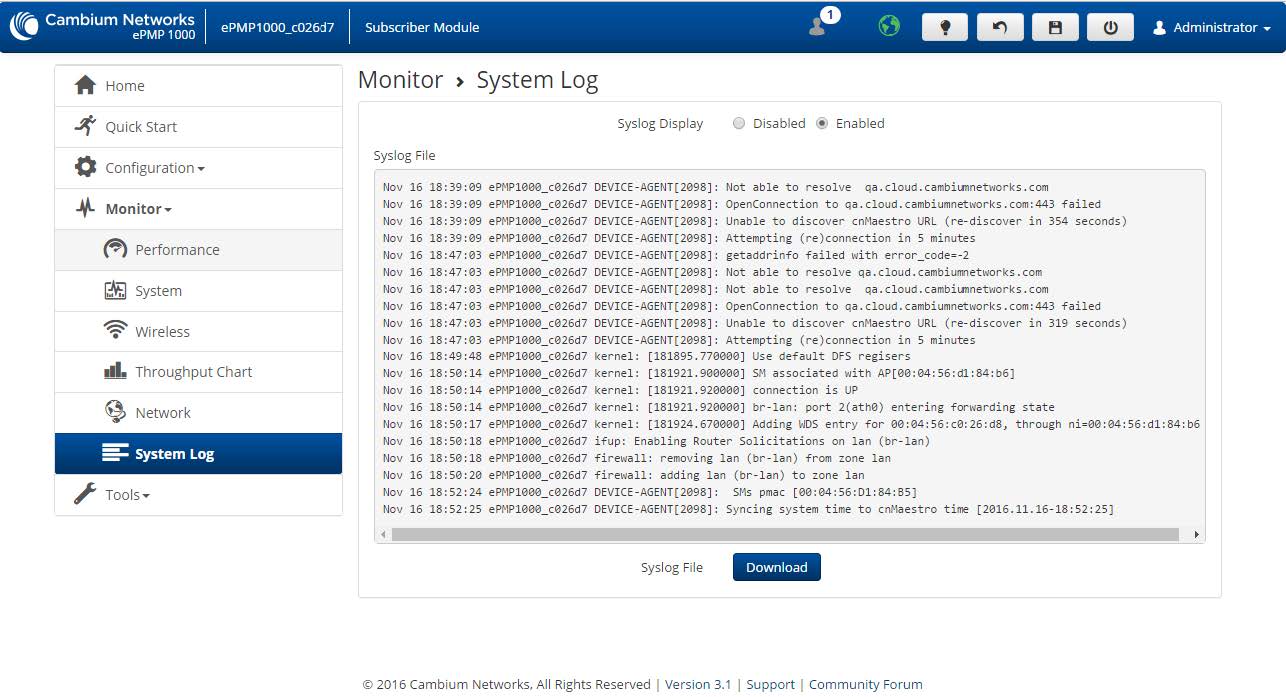Open the Version 3.1 link
The height and width of the screenshot is (697, 1286).
tap(698, 684)
